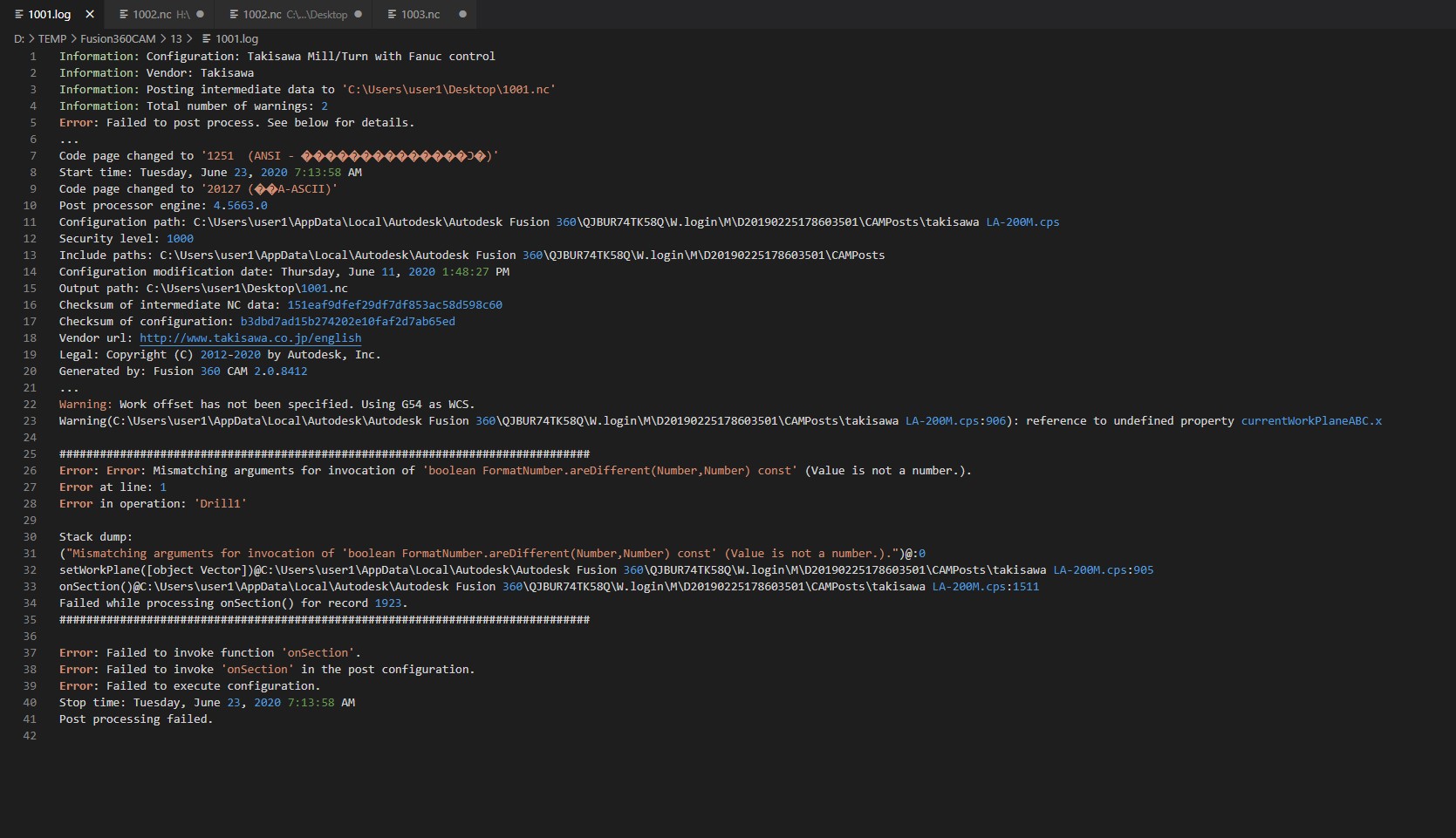This screenshot has width=1456, height=838.
Task: Click line number 26 in the gutter
Action: click(30, 470)
